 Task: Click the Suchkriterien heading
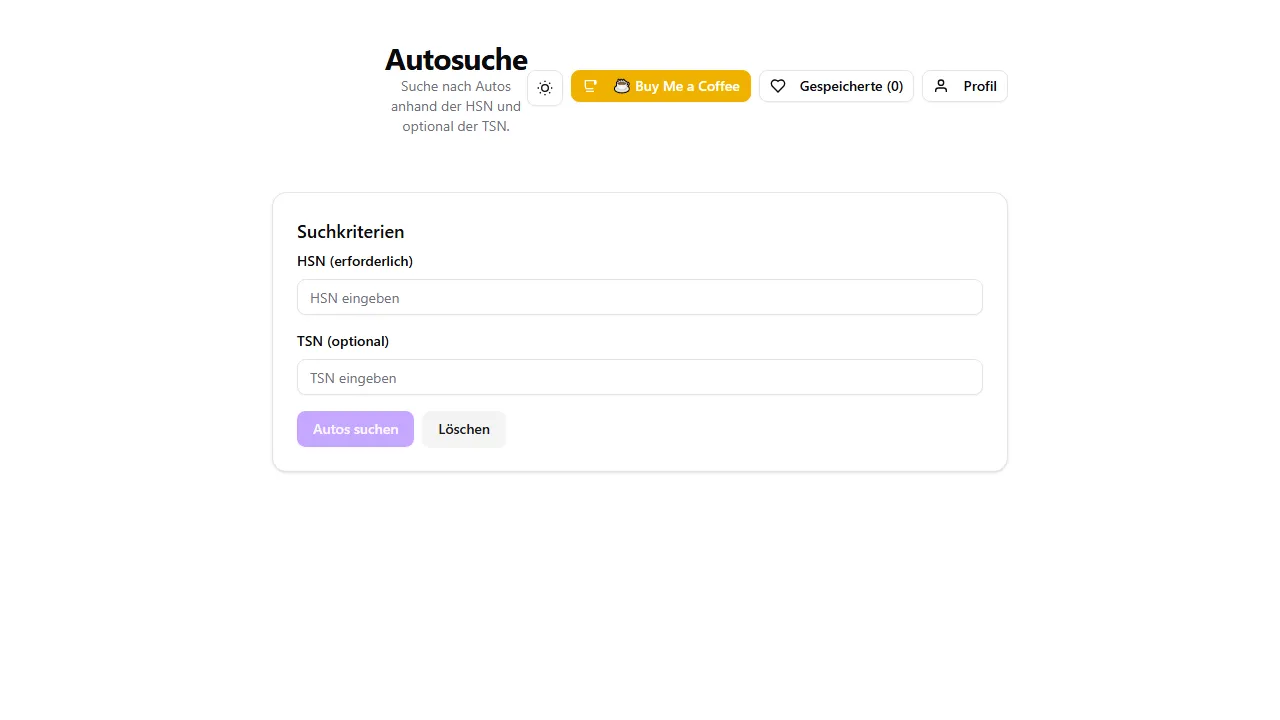(x=350, y=231)
